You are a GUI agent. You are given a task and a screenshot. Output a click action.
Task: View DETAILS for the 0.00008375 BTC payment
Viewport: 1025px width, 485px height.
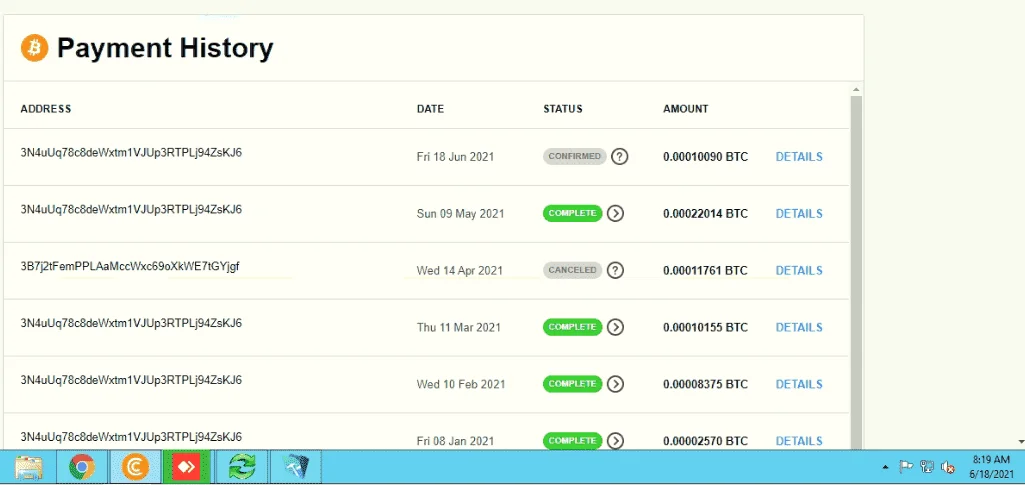pos(799,384)
